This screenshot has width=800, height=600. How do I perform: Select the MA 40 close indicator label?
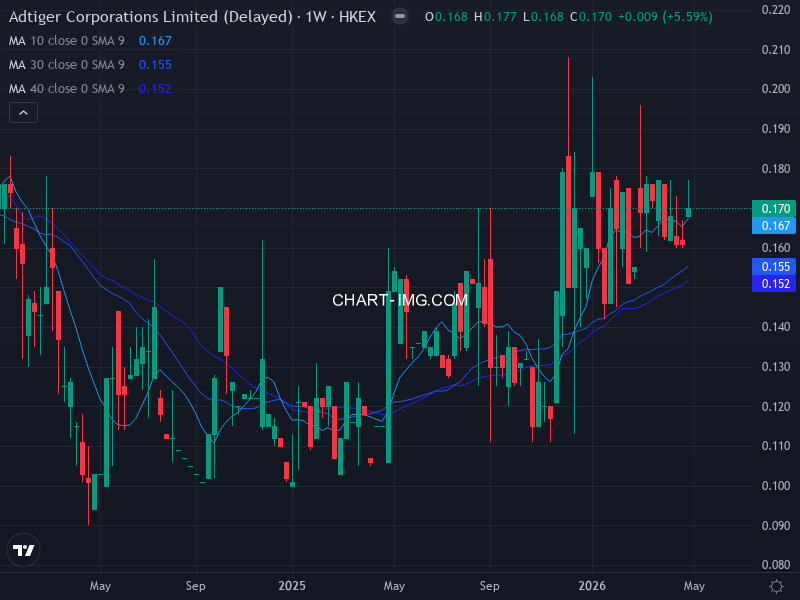[x=67, y=89]
